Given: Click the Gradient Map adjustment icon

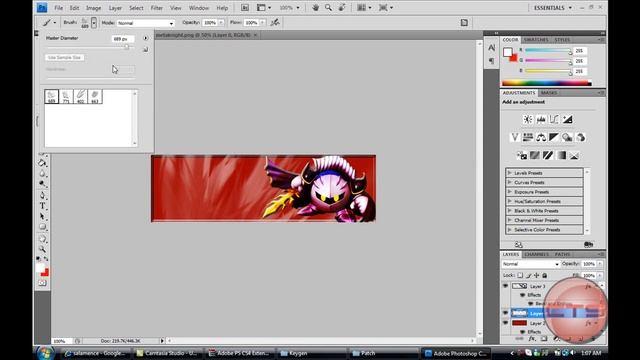Looking at the screenshot, I should click(x=561, y=156).
